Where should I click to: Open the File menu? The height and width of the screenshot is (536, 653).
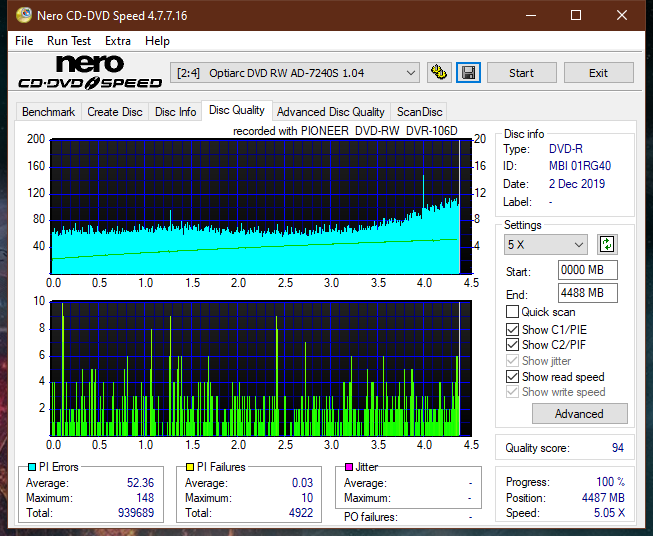[x=24, y=41]
